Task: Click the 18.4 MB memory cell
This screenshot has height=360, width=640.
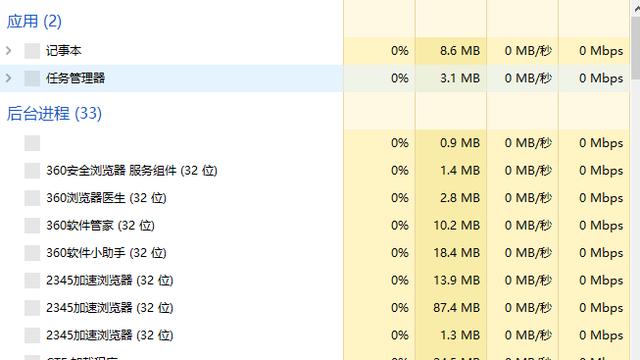Action: 451,253
